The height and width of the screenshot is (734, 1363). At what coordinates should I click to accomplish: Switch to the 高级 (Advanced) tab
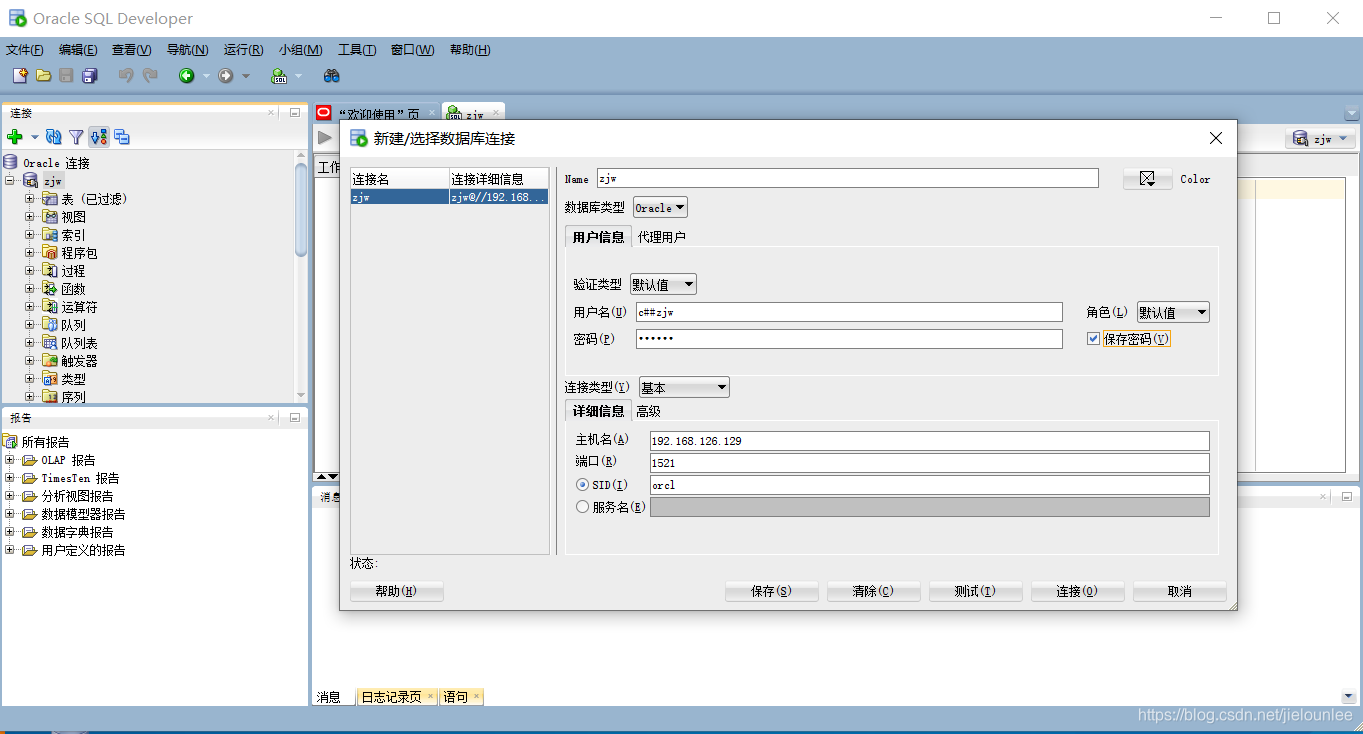pos(648,411)
